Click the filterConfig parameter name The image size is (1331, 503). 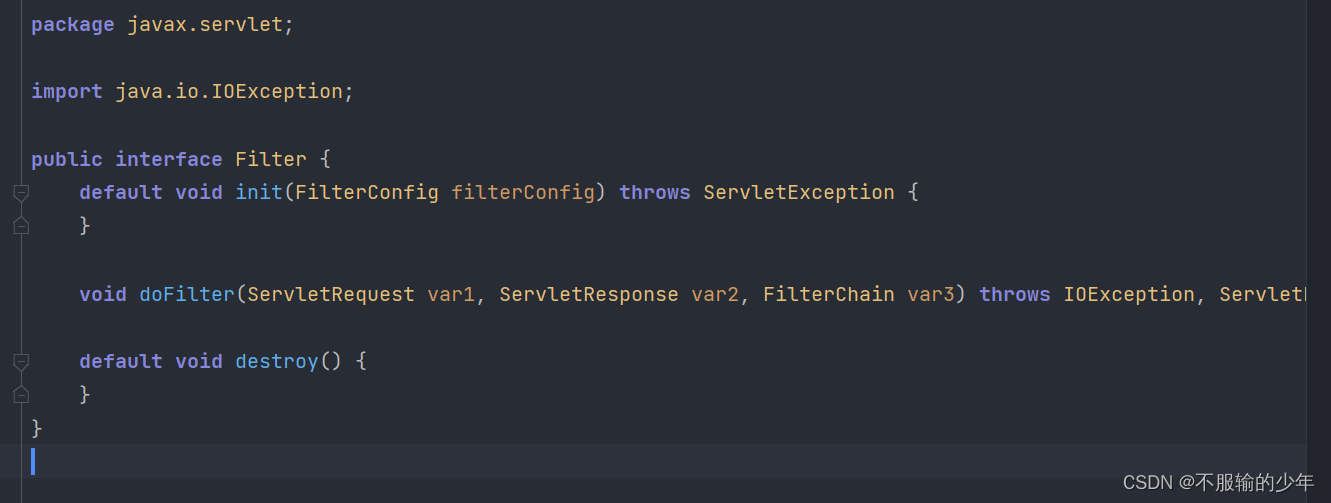pos(523,192)
